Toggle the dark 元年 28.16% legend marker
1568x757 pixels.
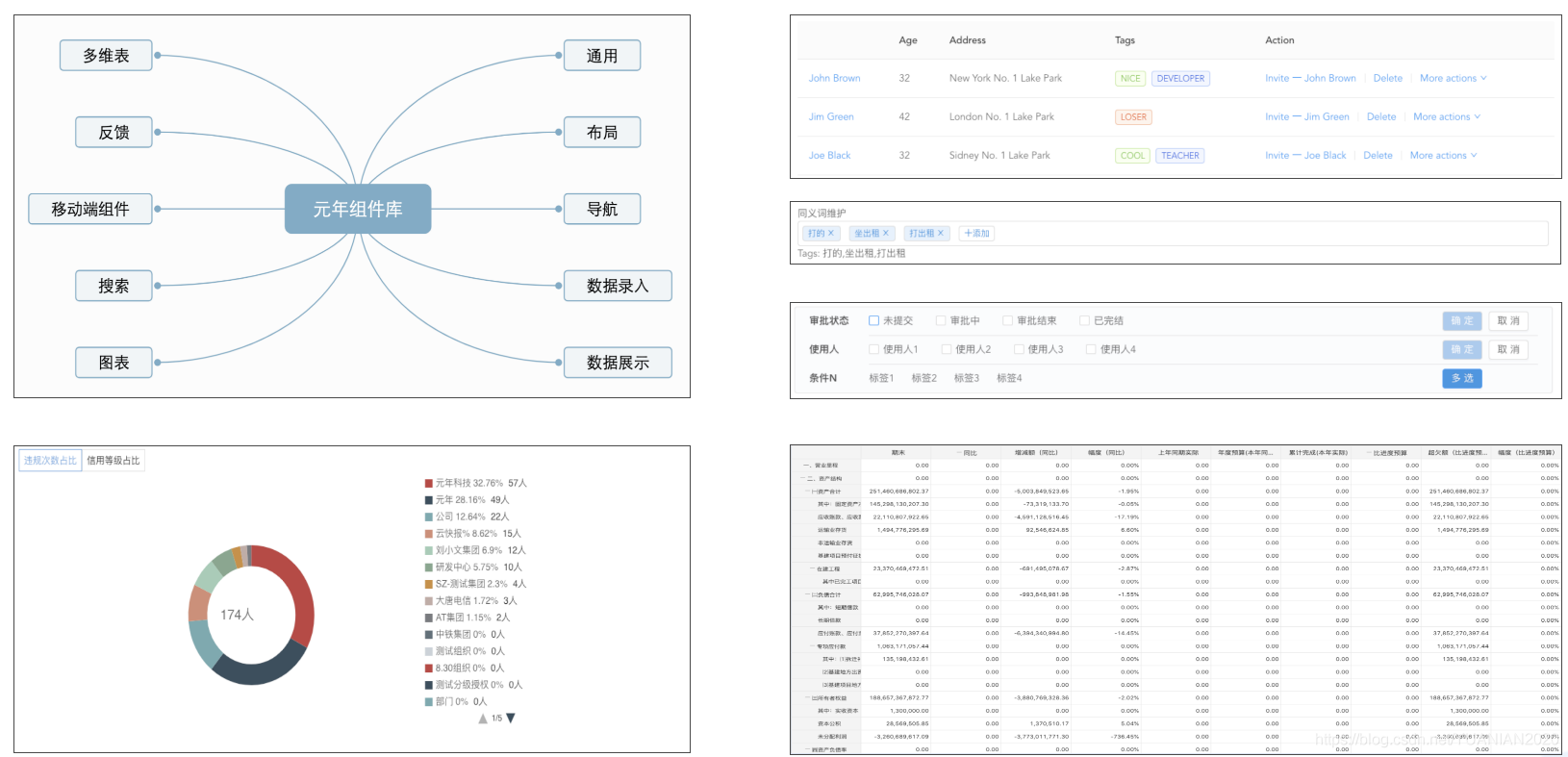[429, 500]
